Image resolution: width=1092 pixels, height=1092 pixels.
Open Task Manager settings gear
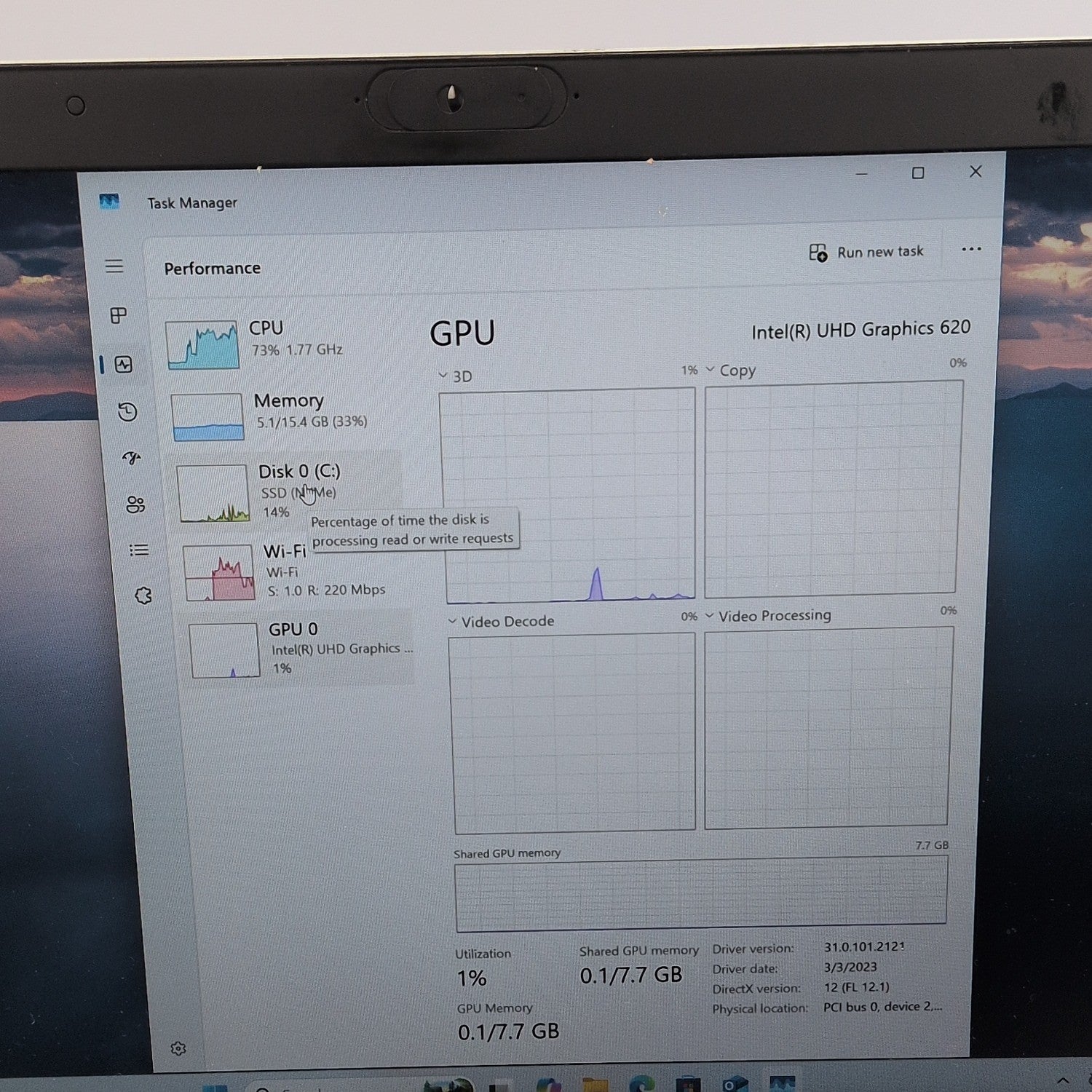[178, 1048]
